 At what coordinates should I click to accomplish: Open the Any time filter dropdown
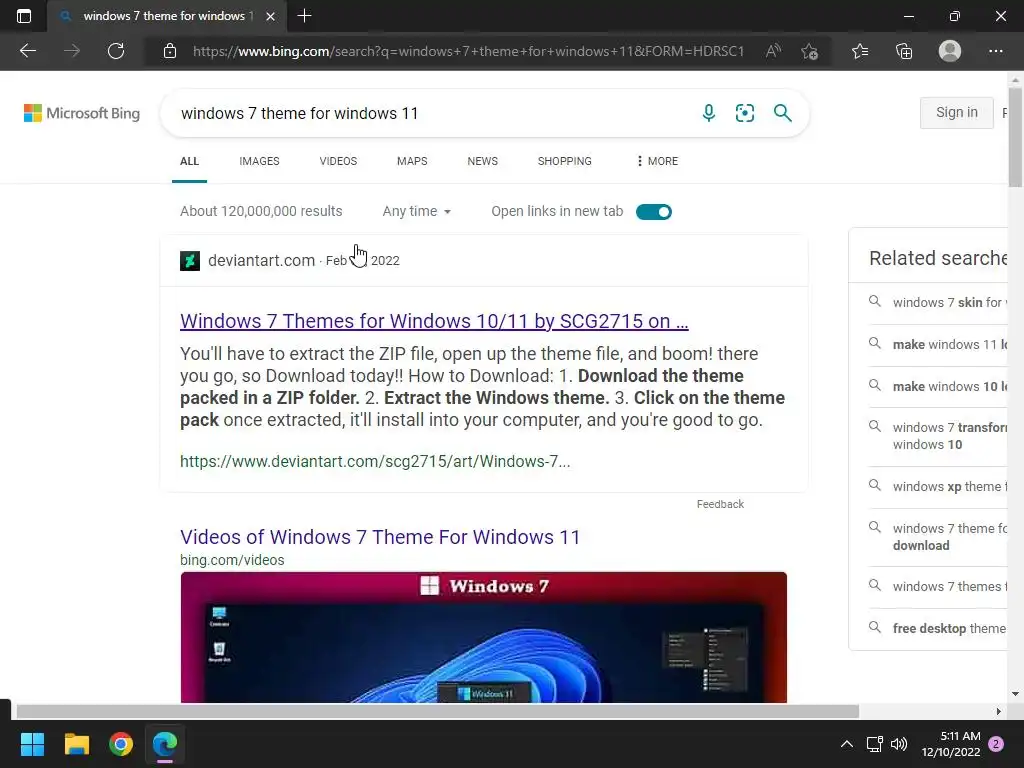click(417, 212)
